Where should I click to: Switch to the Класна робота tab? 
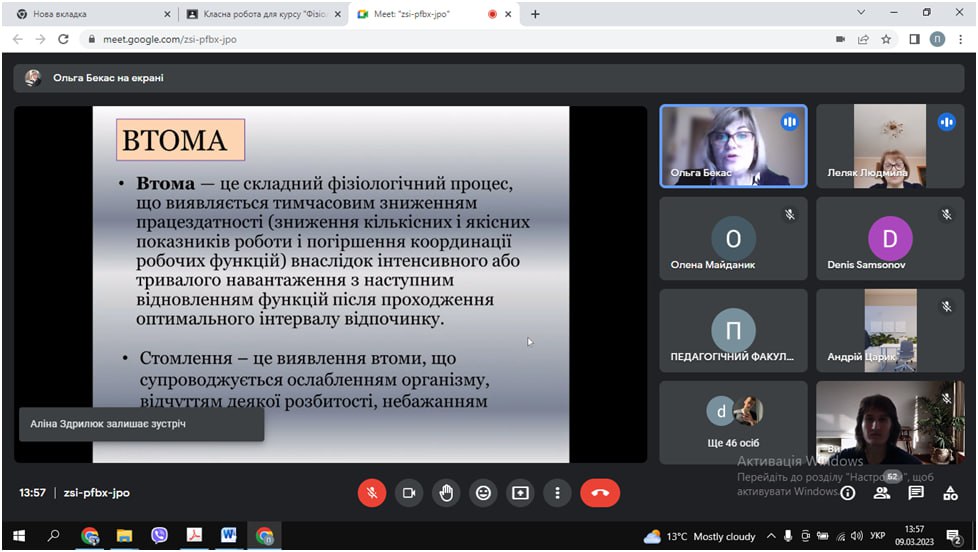[x=262, y=14]
